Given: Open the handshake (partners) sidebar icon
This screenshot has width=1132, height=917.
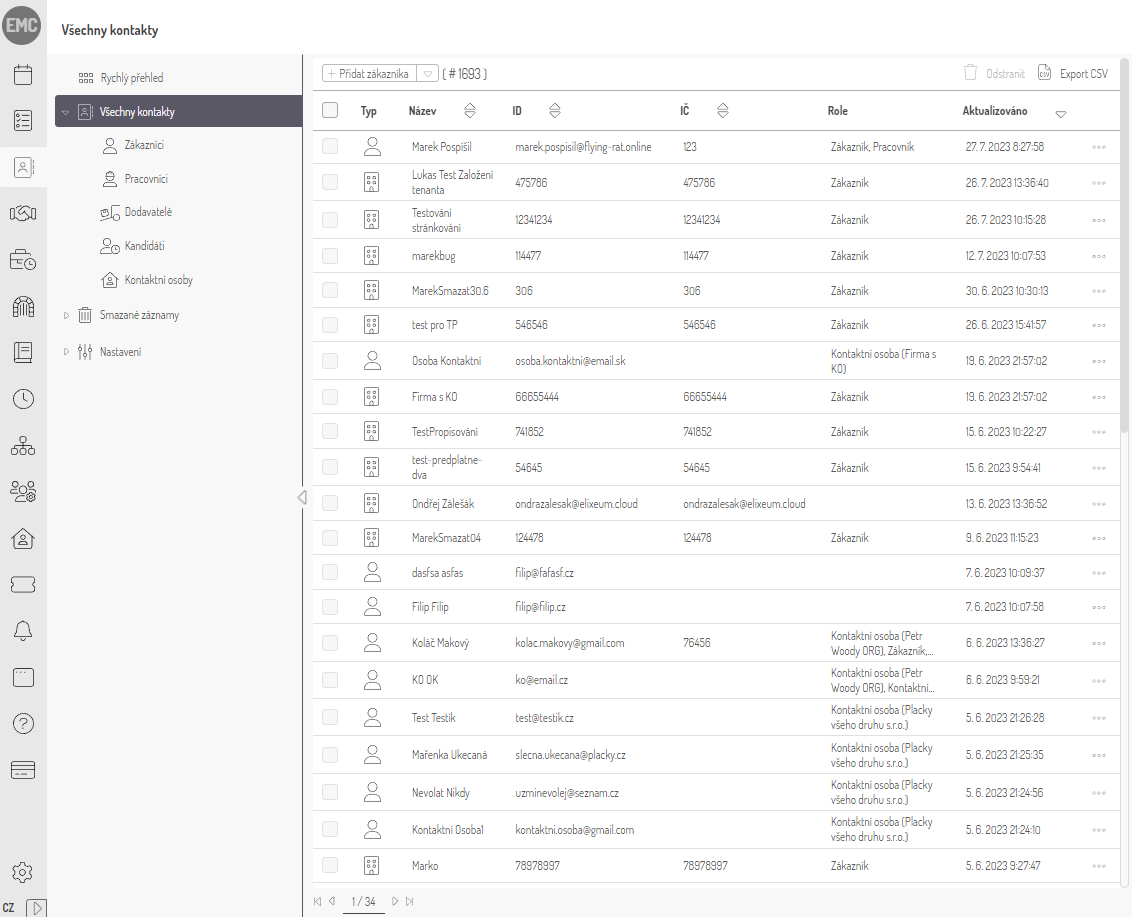Looking at the screenshot, I should coord(22,211).
